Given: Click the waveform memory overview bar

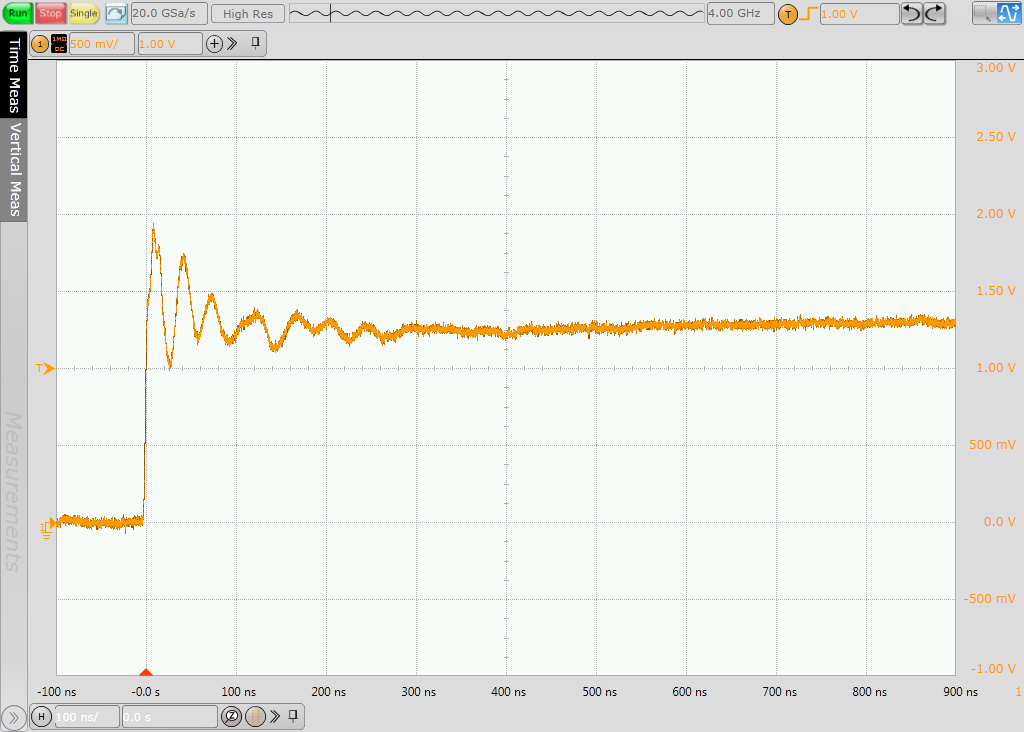Looking at the screenshot, I should click(x=496, y=13).
